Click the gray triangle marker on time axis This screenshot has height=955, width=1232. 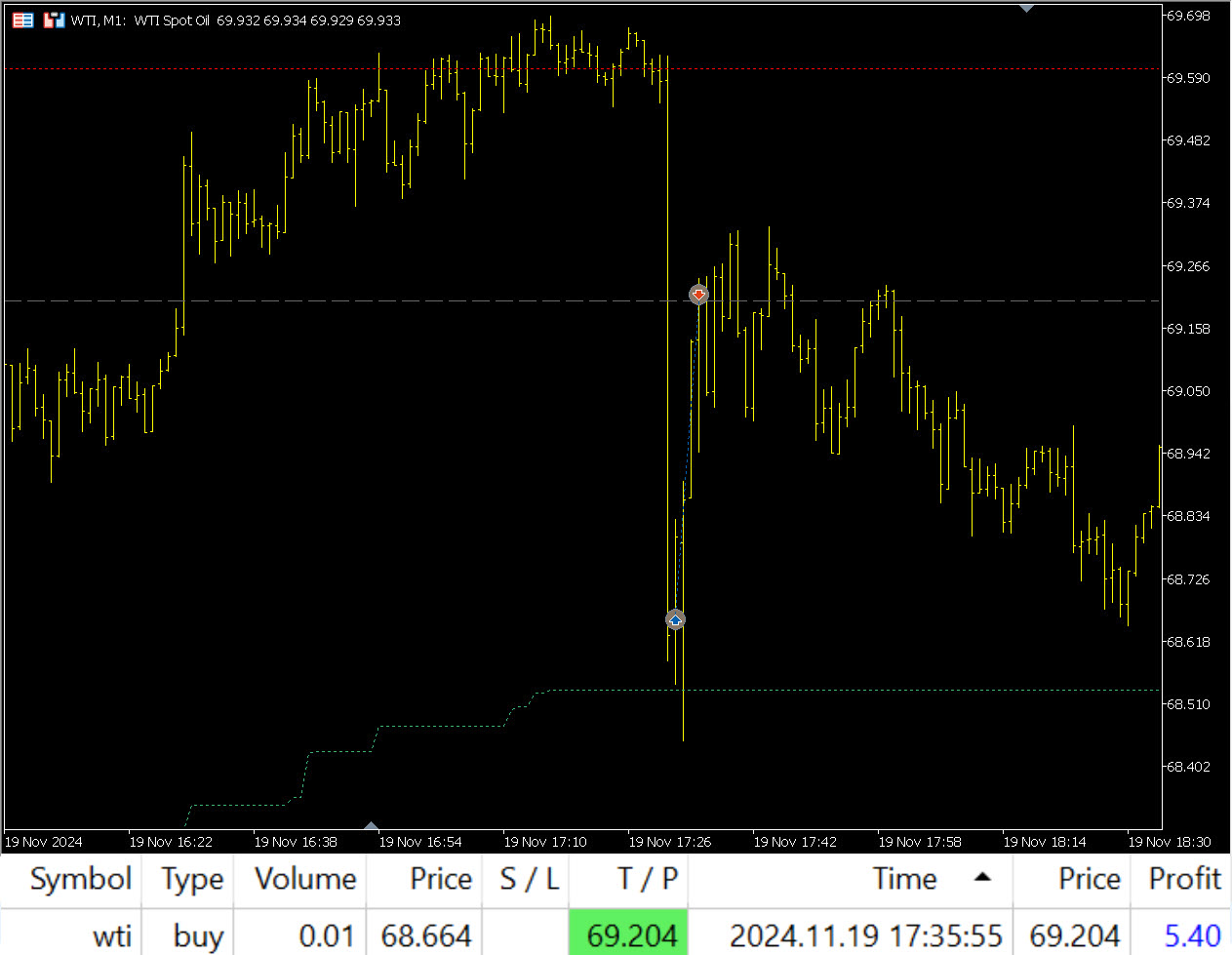point(371,826)
